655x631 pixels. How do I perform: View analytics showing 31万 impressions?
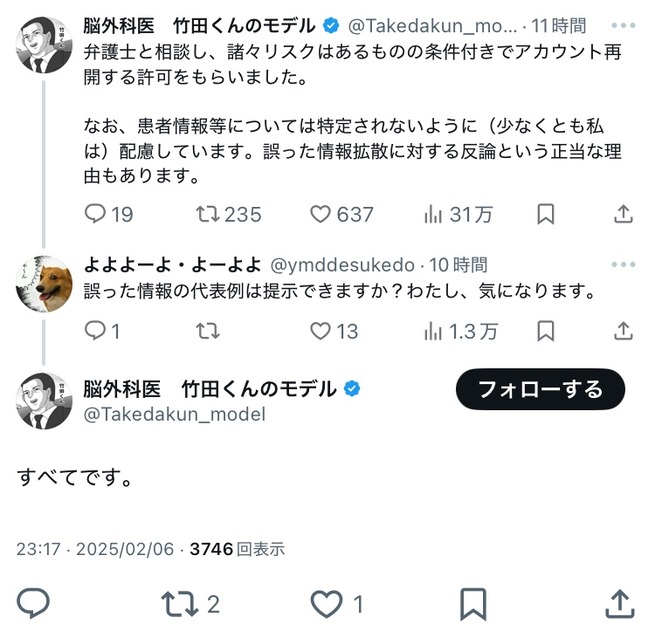[458, 214]
